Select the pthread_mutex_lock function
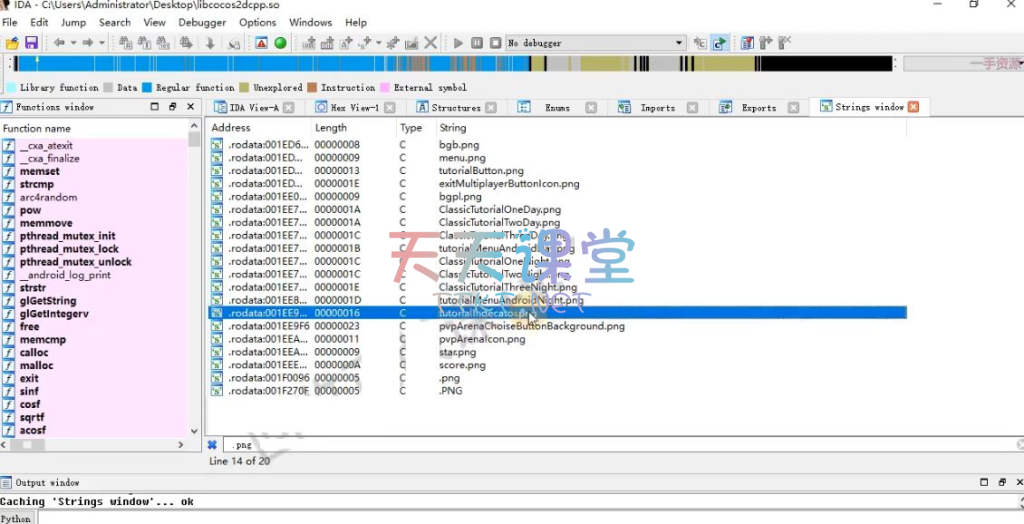Screen dimensions: 1024x524 tap(69, 249)
